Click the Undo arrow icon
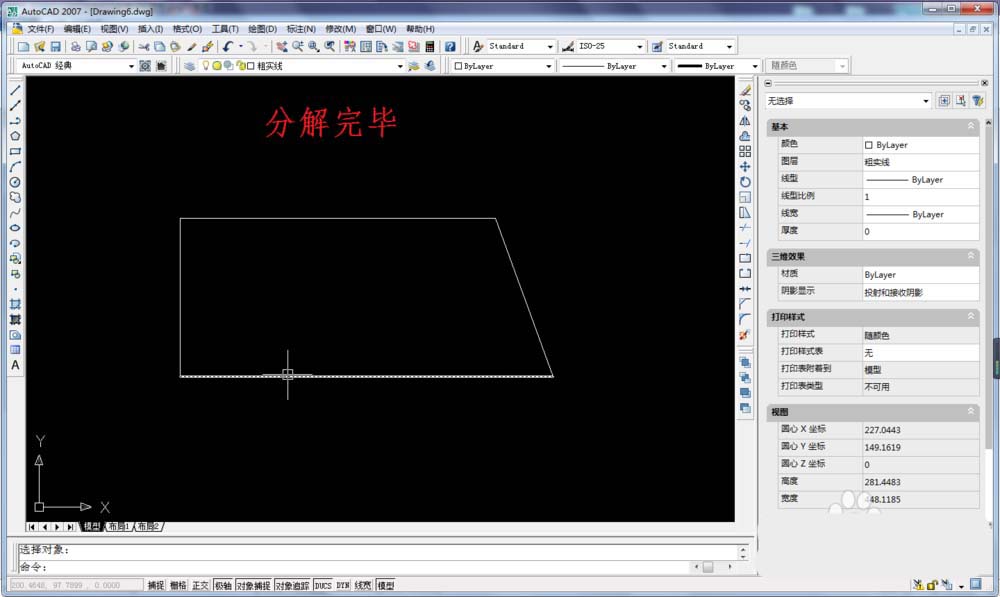The image size is (1000, 597). (x=227, y=46)
